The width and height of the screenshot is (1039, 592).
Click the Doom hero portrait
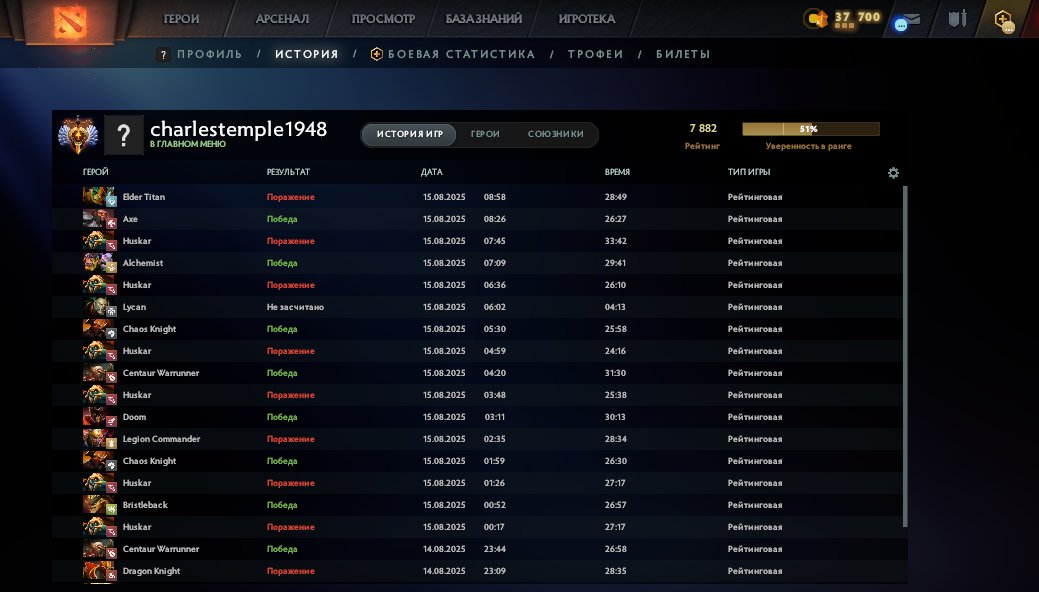[x=99, y=417]
